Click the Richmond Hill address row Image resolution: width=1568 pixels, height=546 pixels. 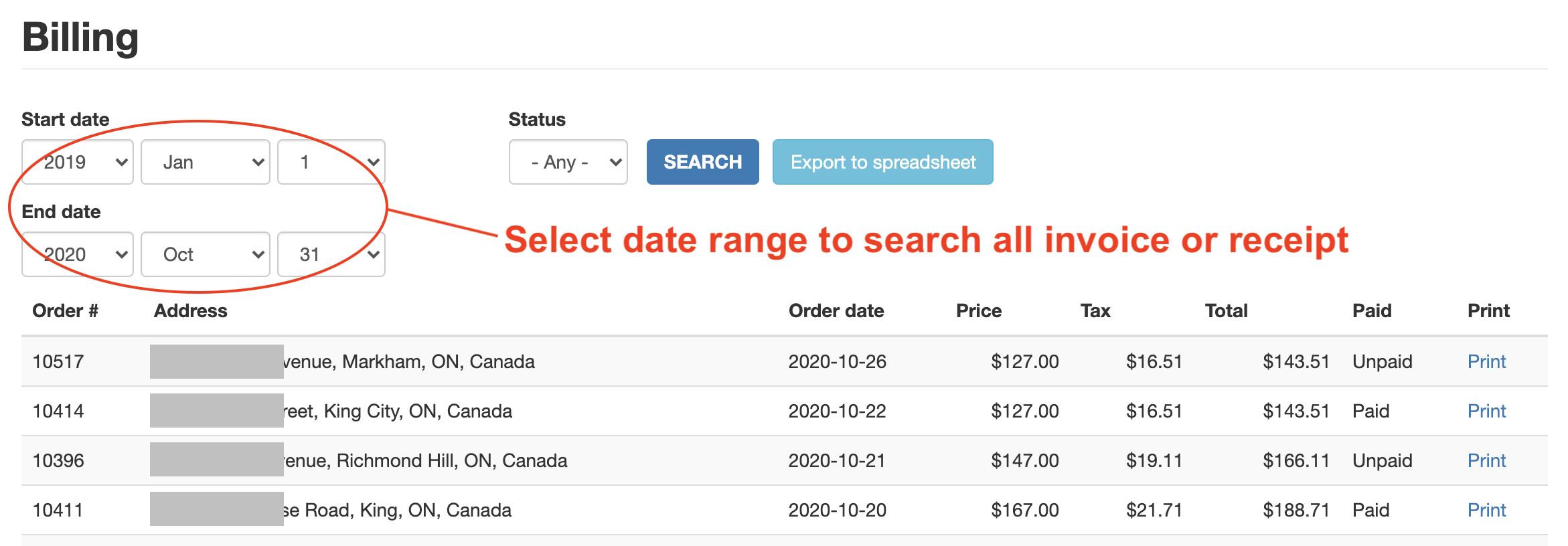[x=424, y=460]
